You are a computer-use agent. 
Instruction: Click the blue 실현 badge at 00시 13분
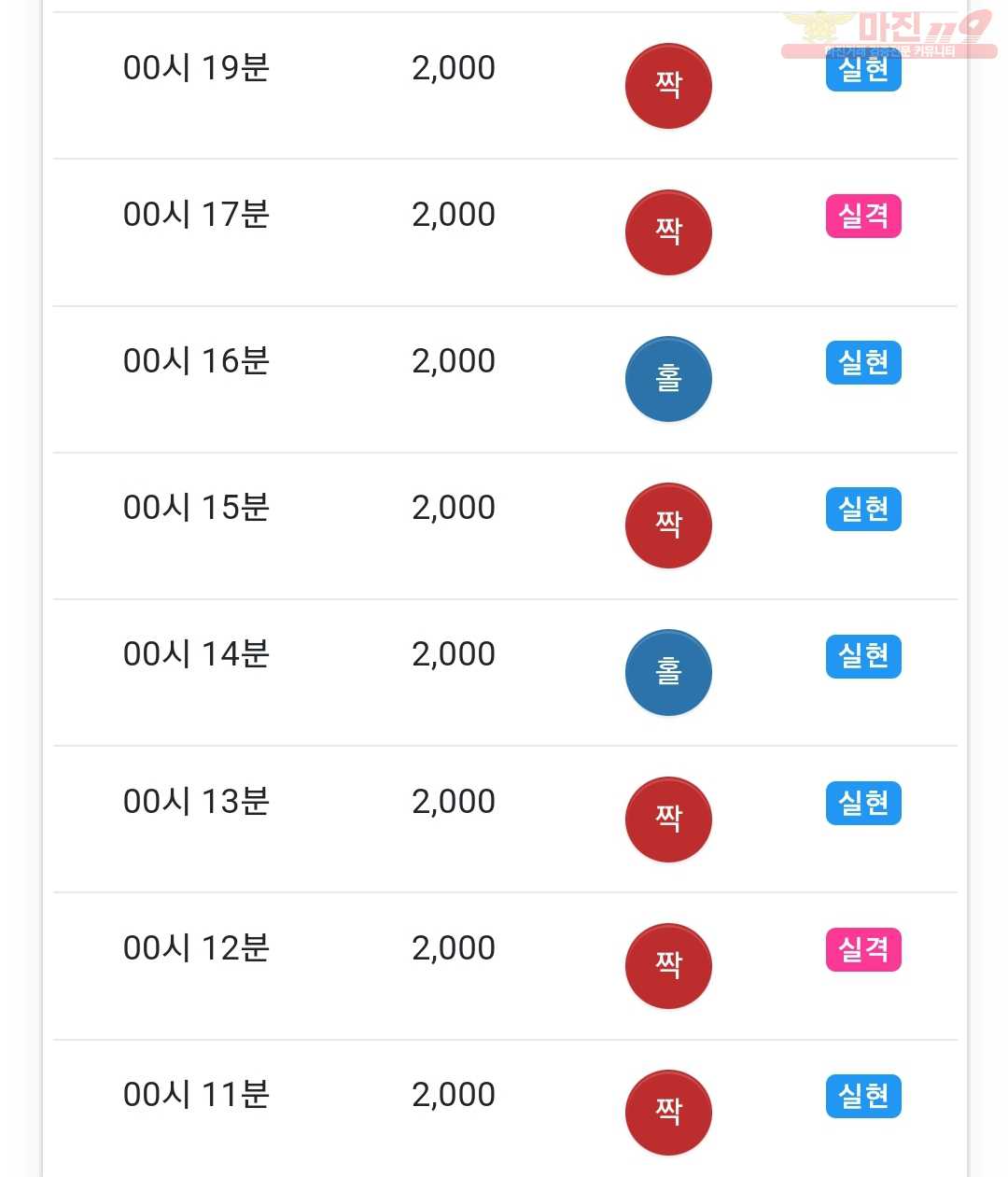[x=863, y=803]
